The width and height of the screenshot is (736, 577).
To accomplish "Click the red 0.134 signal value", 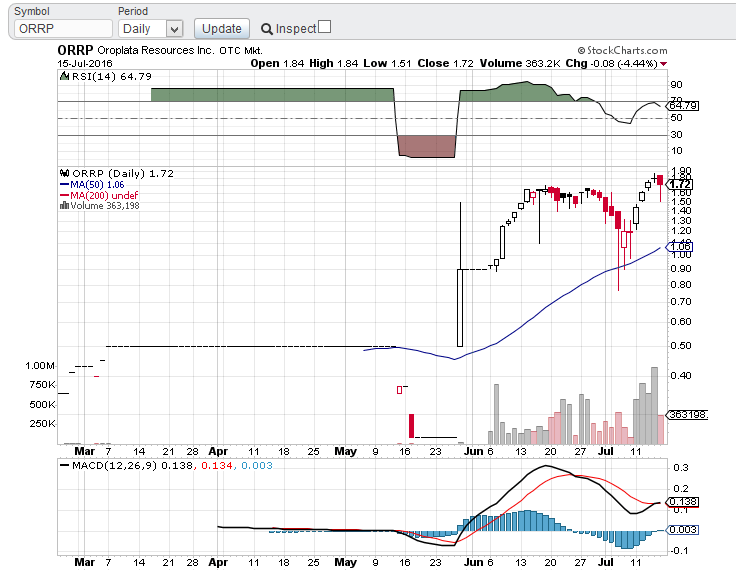I will pyautogui.click(x=217, y=465).
